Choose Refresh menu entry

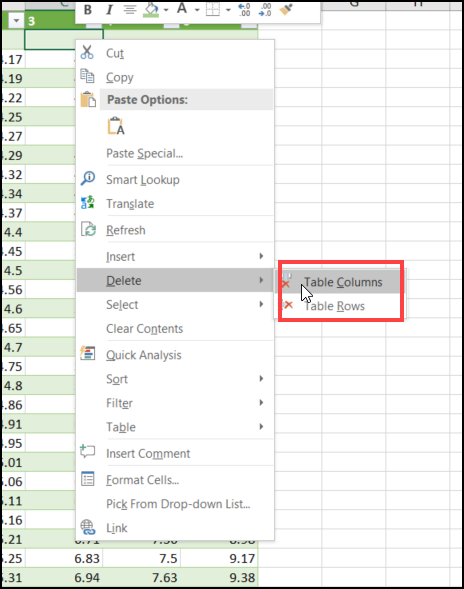pos(125,230)
